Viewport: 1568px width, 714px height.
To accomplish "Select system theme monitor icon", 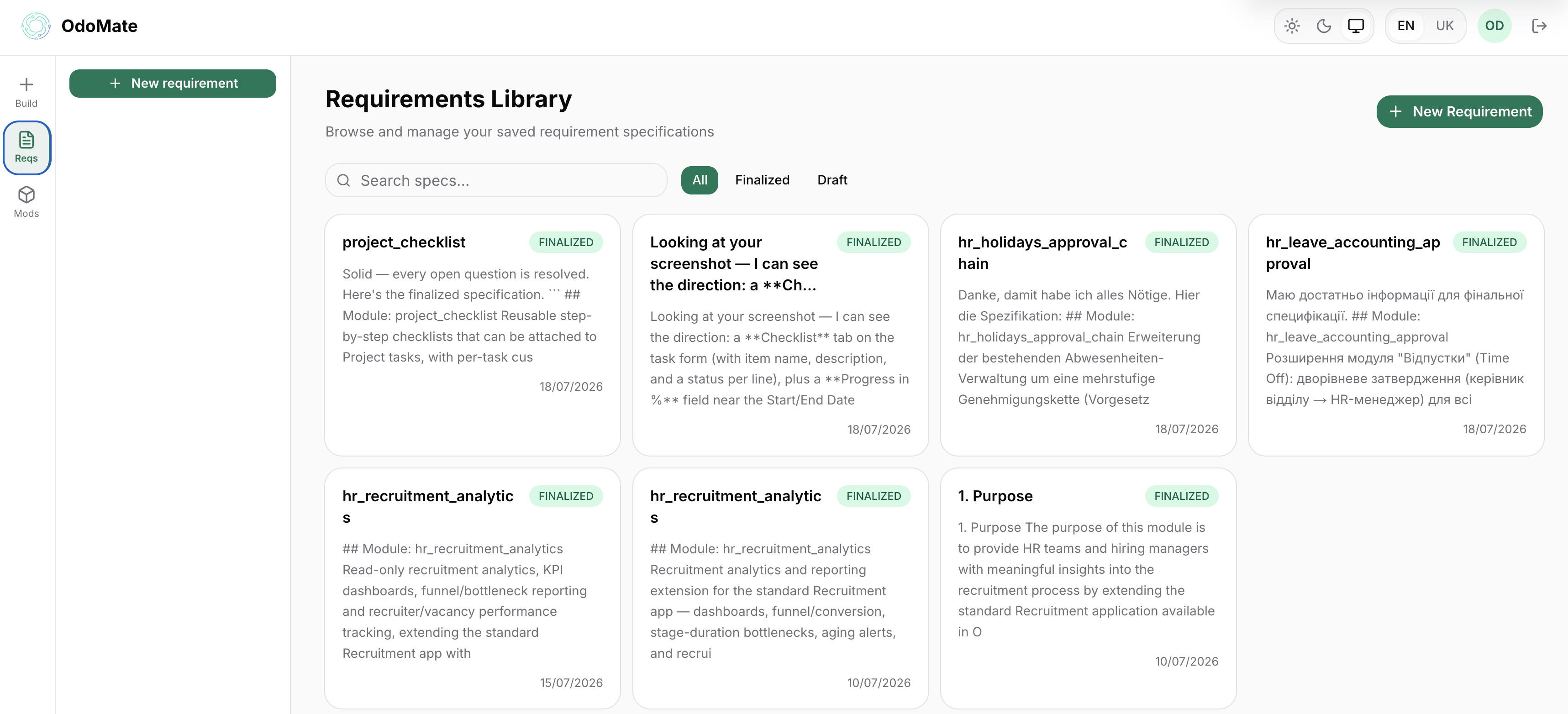I will click(1356, 26).
